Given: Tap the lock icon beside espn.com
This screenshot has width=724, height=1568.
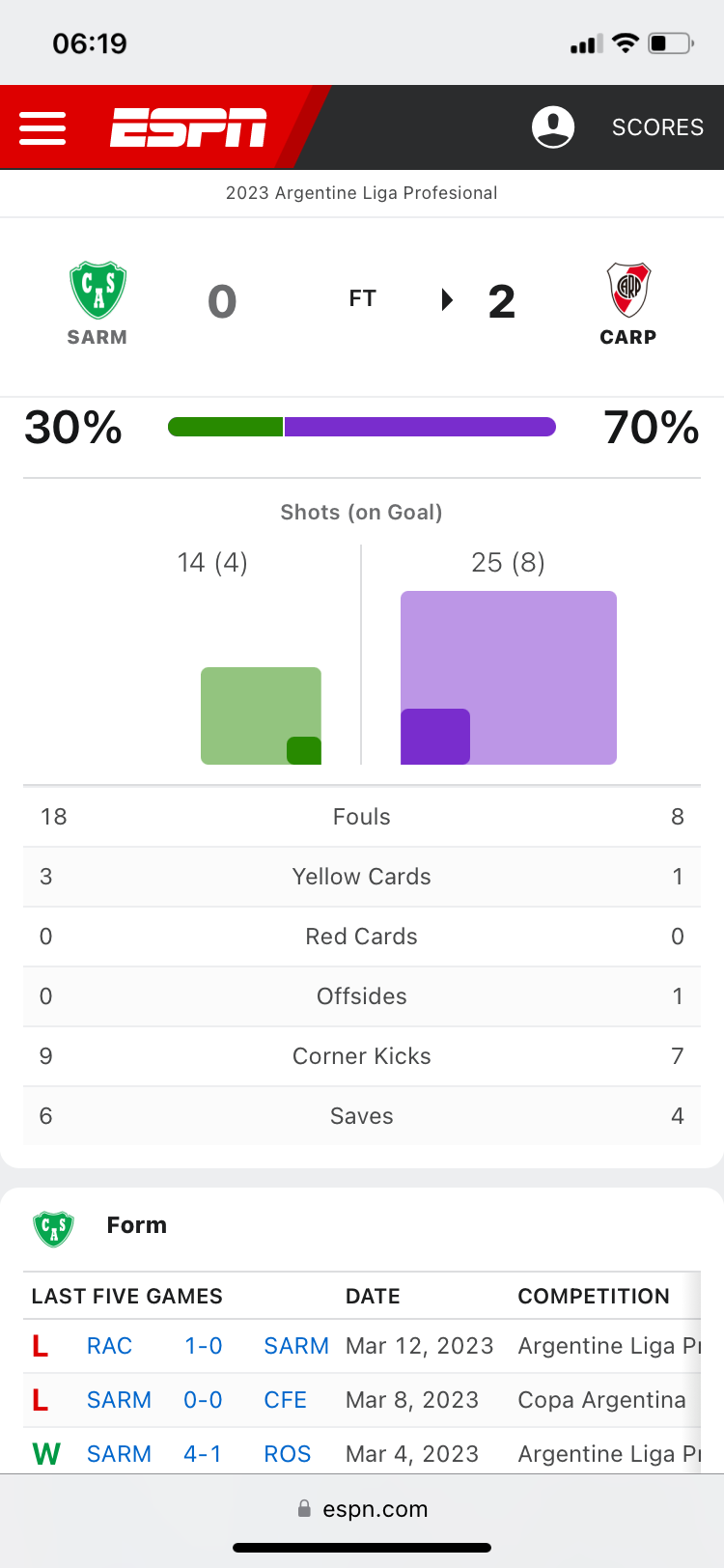Looking at the screenshot, I should [305, 1509].
